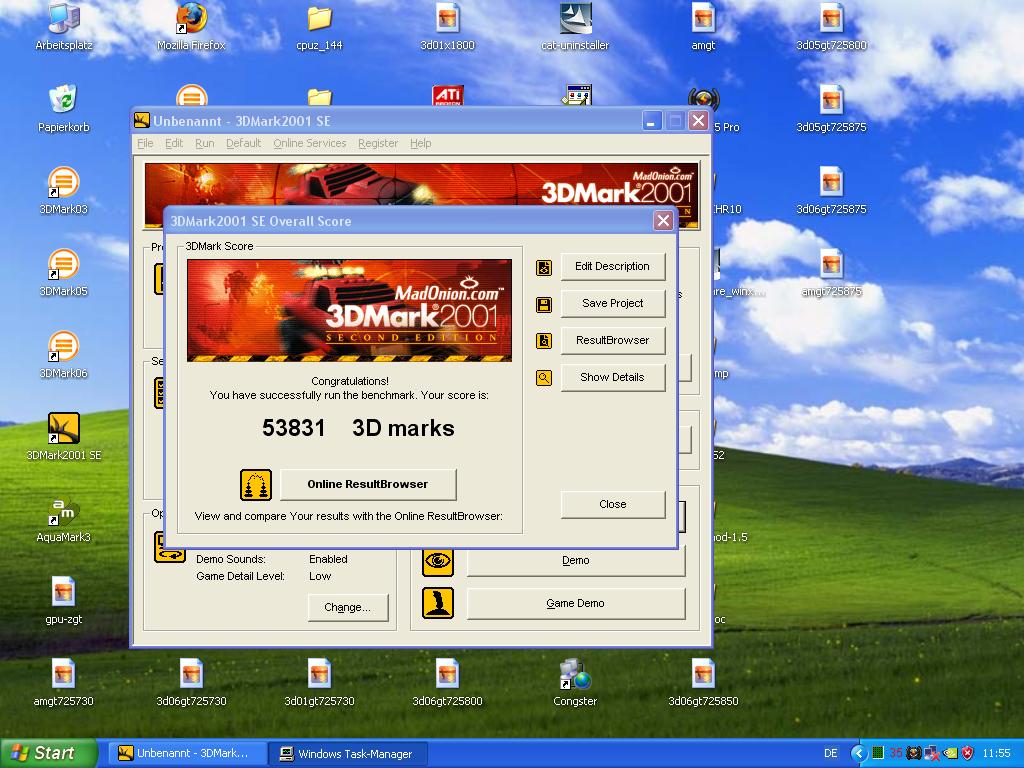Open the Default menu
Image resolution: width=1024 pixels, height=768 pixels.
tap(244, 143)
